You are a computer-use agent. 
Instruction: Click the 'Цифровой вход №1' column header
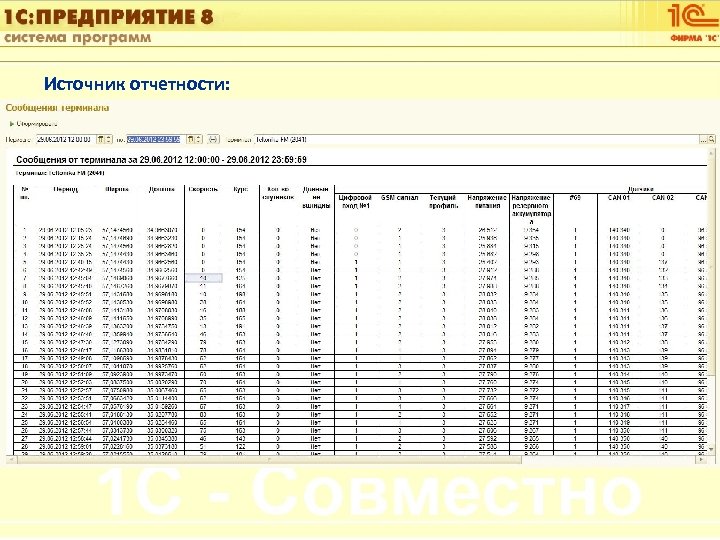pos(355,202)
